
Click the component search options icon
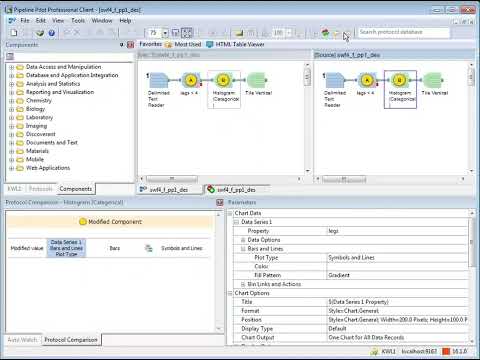coord(10,56)
